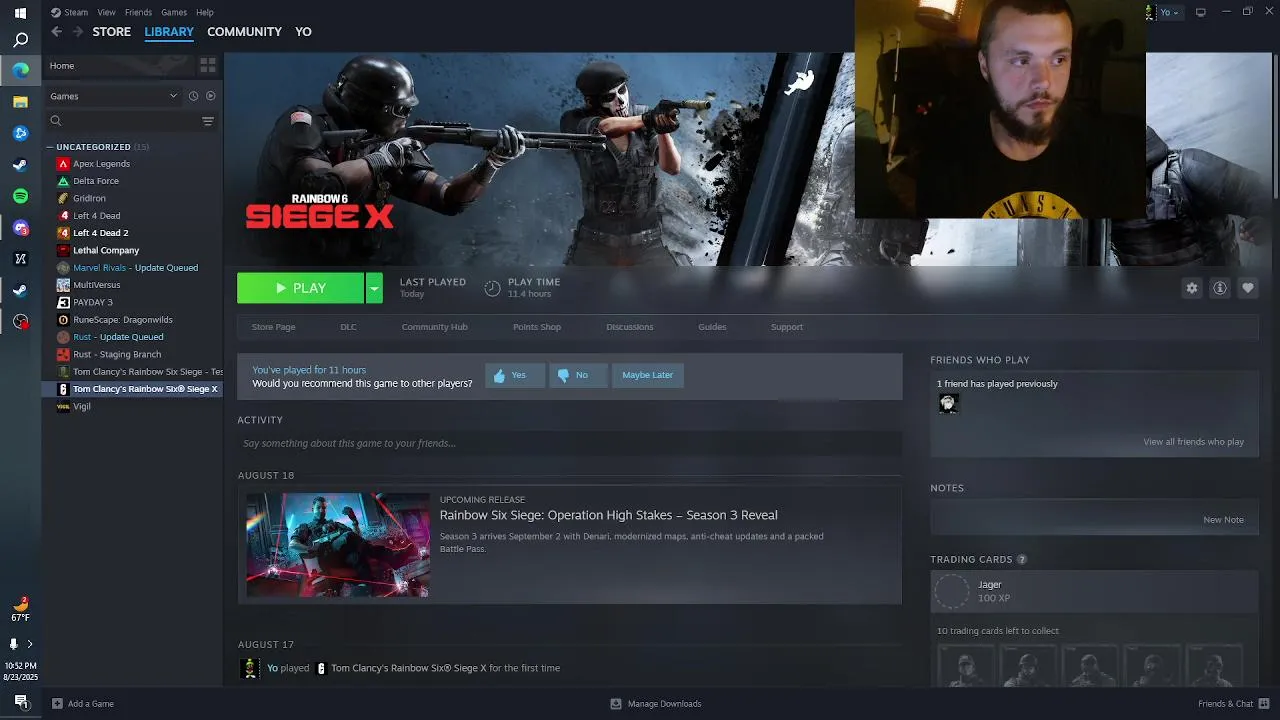Screen dimensions: 1280x720
Task: Click thumbs down No recommendation
Action: pyautogui.click(x=578, y=375)
